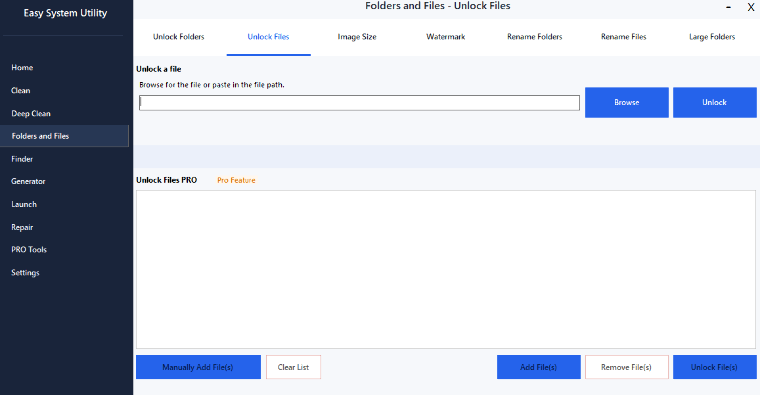Switch to the Large Folders tab
Screen dimensions: 760x395
pos(712,37)
